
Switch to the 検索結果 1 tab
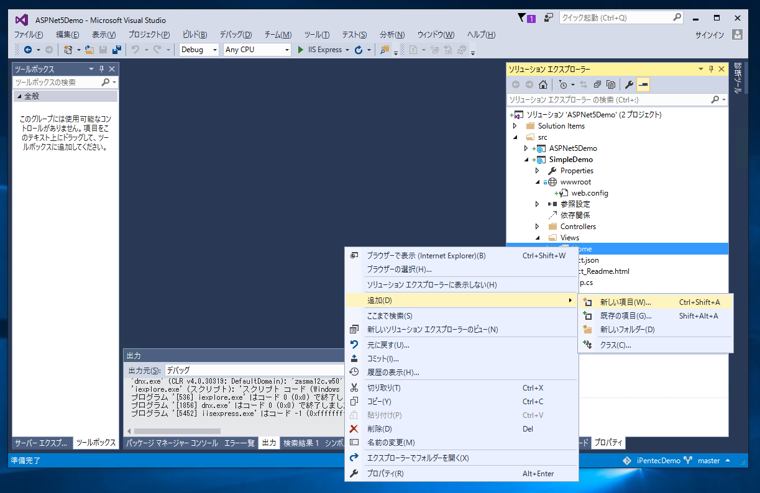[x=301, y=443]
